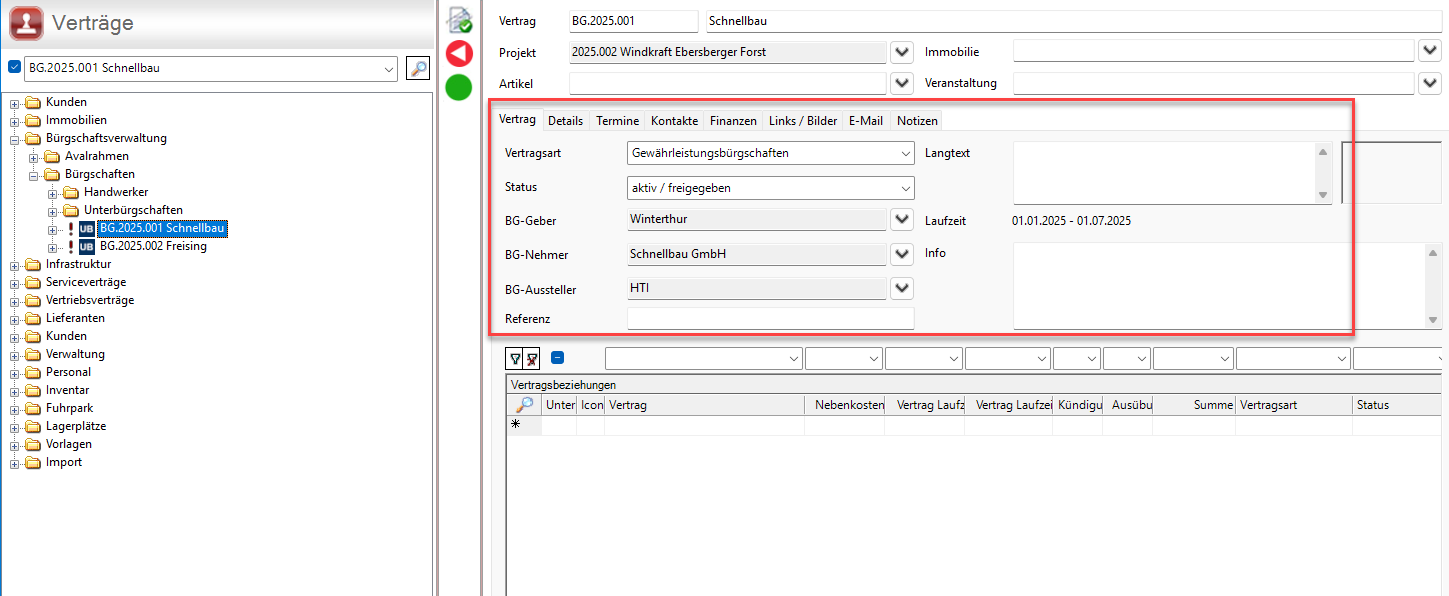The image size is (1449, 596).
Task: Toggle the blue minus checkbox above relations table
Action: click(558, 358)
